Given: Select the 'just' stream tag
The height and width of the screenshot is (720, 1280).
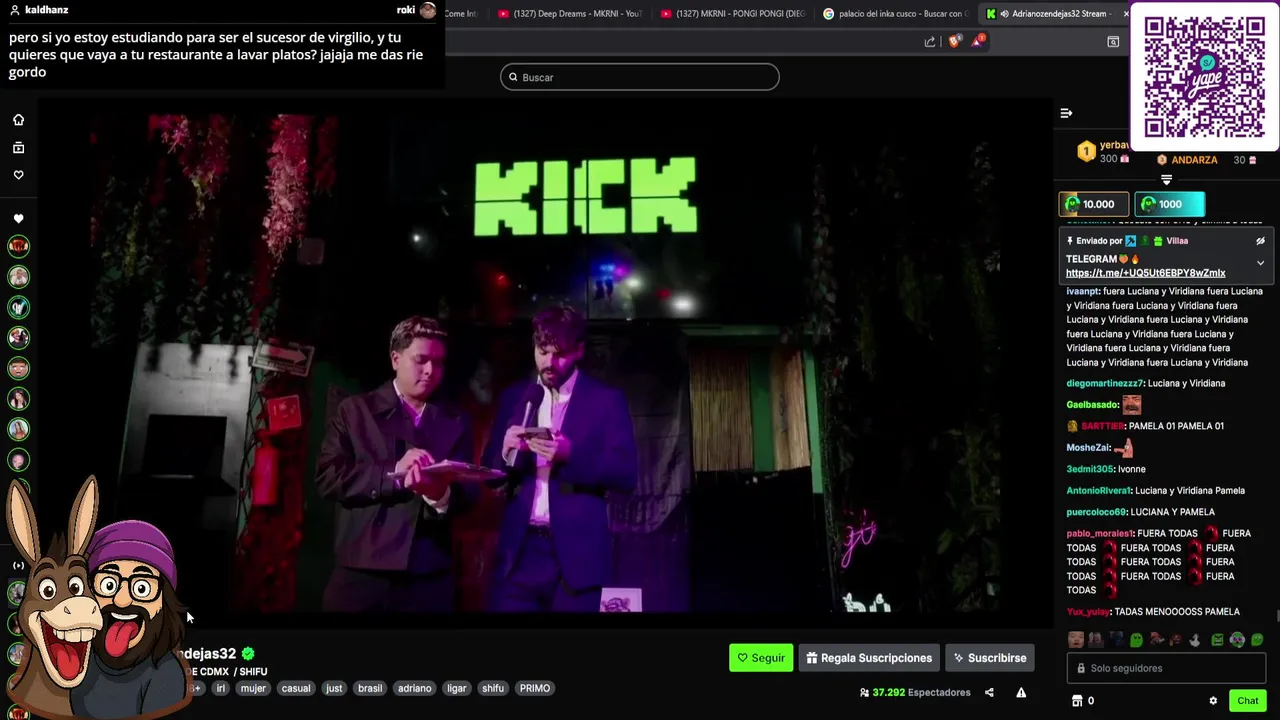Looking at the screenshot, I should click(x=334, y=688).
